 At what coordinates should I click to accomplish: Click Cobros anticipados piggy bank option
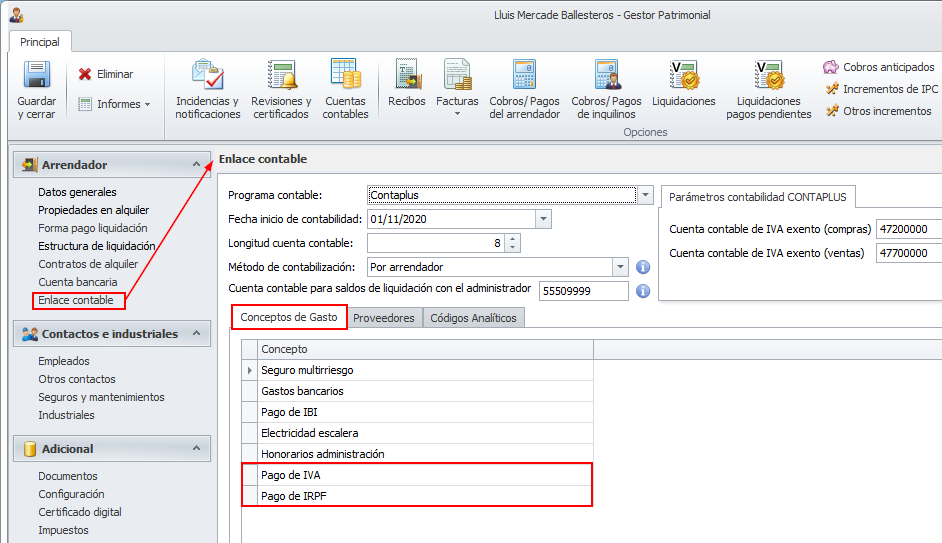(x=879, y=67)
